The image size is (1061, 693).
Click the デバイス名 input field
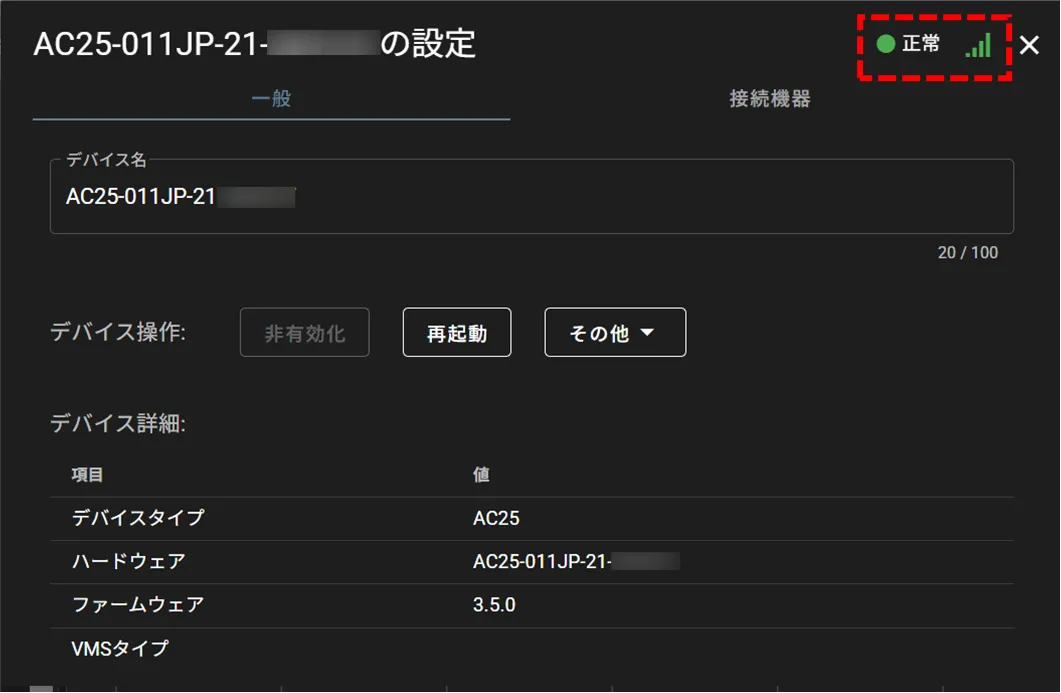tap(531, 197)
